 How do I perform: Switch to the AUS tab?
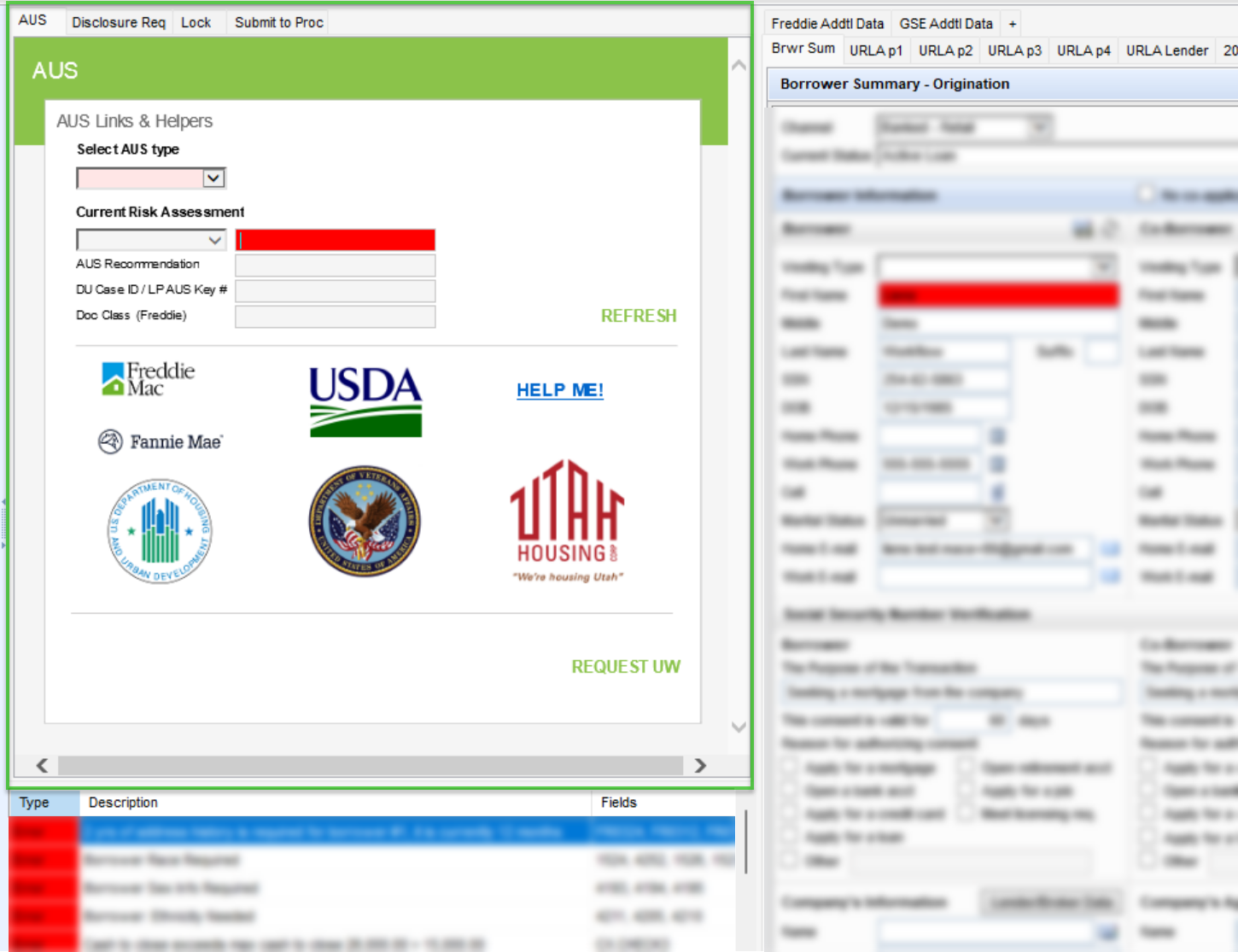point(33,20)
